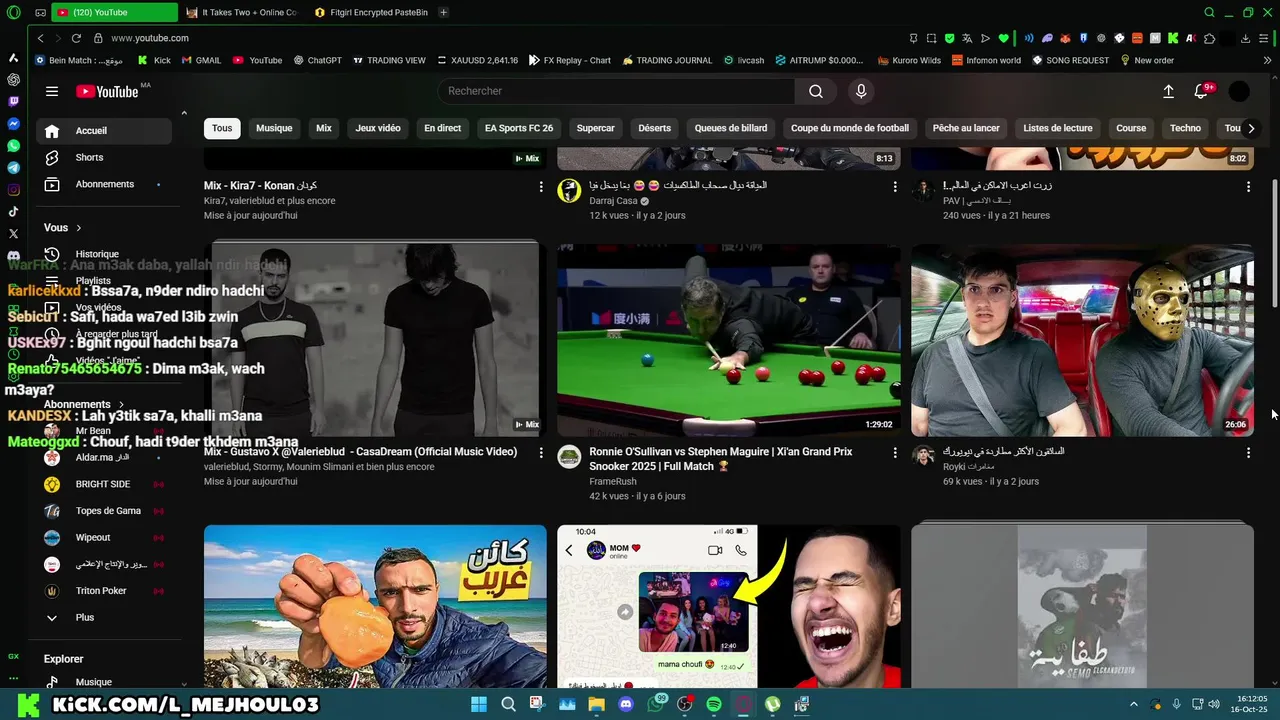Open the BRIGHT SIDE subscription channel

point(104,484)
